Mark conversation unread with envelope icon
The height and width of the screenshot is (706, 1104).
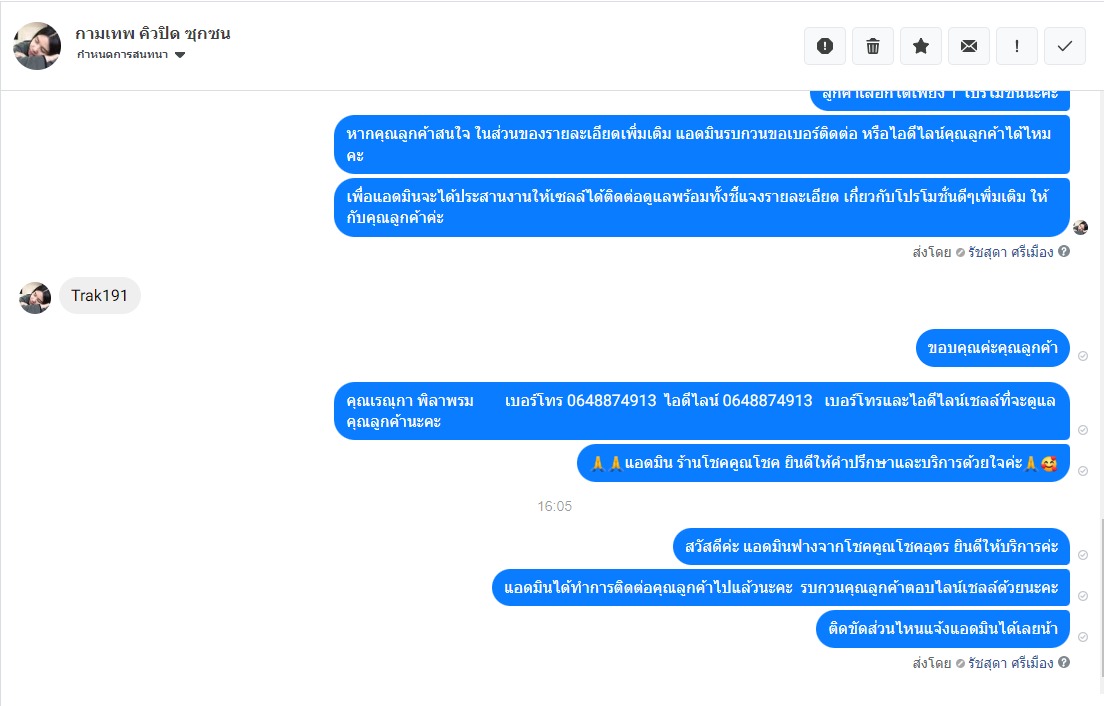[x=969, y=46]
